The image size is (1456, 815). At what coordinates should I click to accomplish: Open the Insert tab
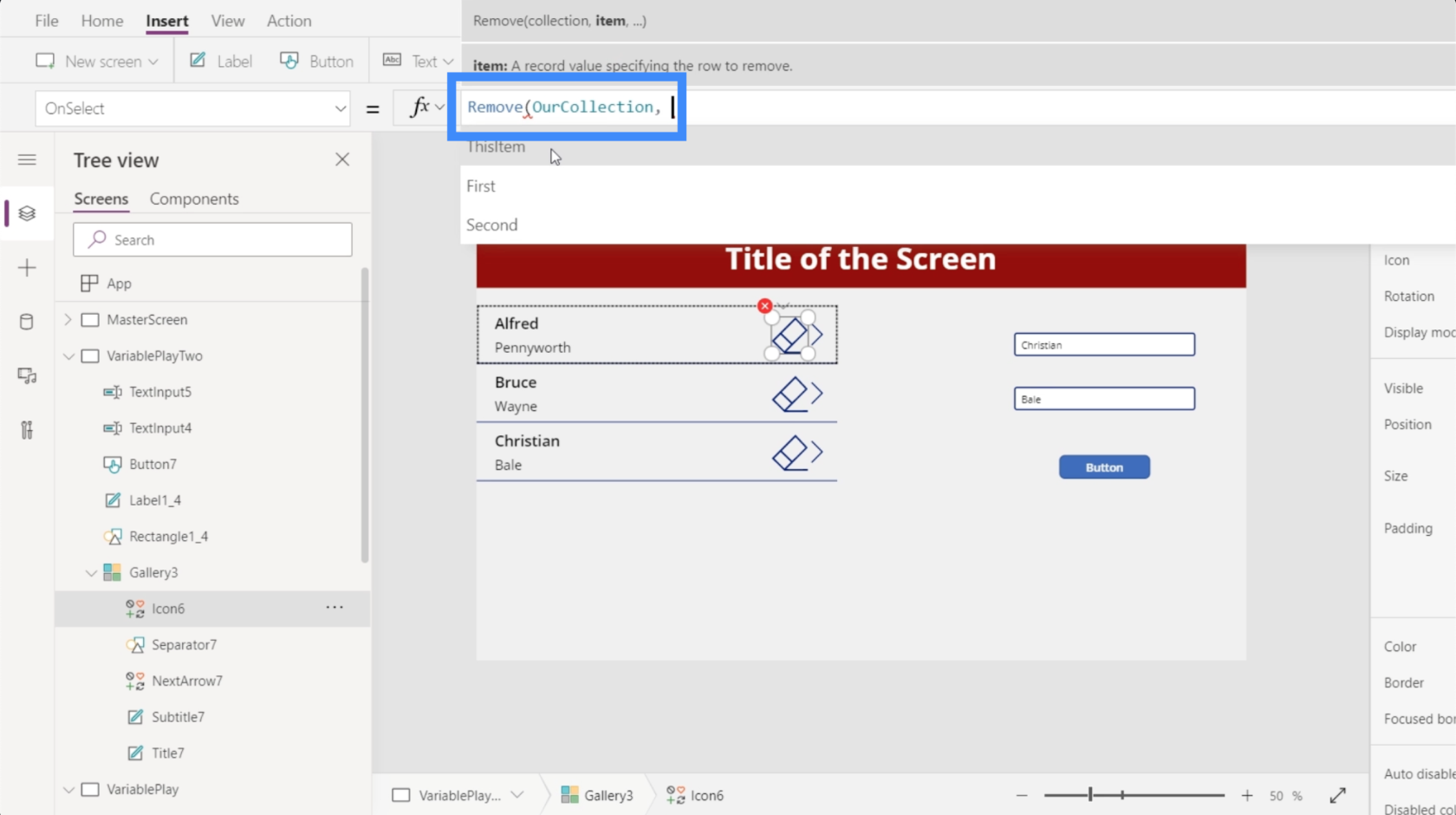[167, 21]
